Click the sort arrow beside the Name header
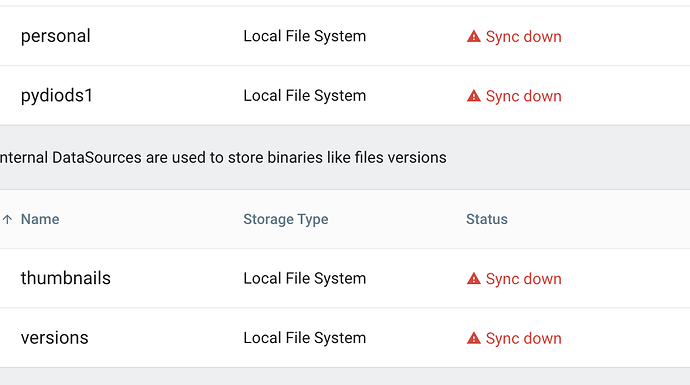The height and width of the screenshot is (385, 690). point(7,219)
